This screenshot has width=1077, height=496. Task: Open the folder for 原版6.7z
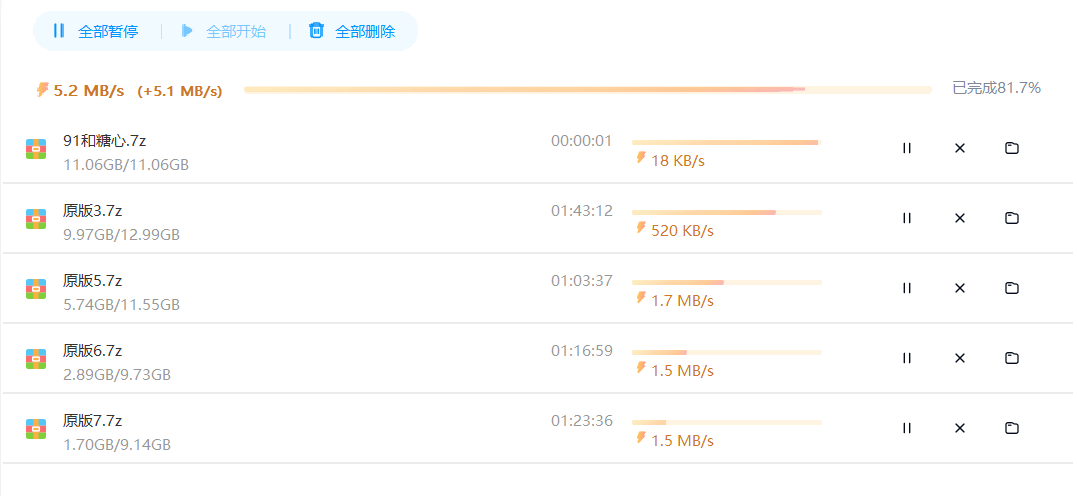[1012, 358]
